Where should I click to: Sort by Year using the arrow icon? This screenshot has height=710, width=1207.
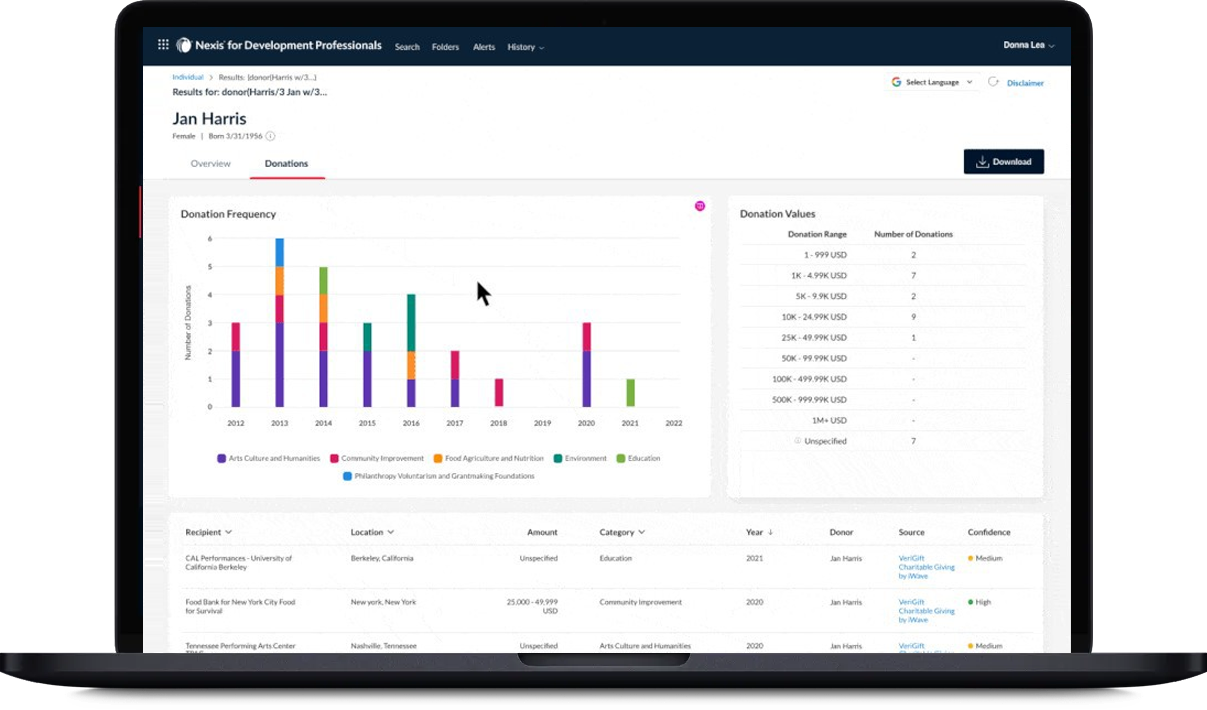770,532
